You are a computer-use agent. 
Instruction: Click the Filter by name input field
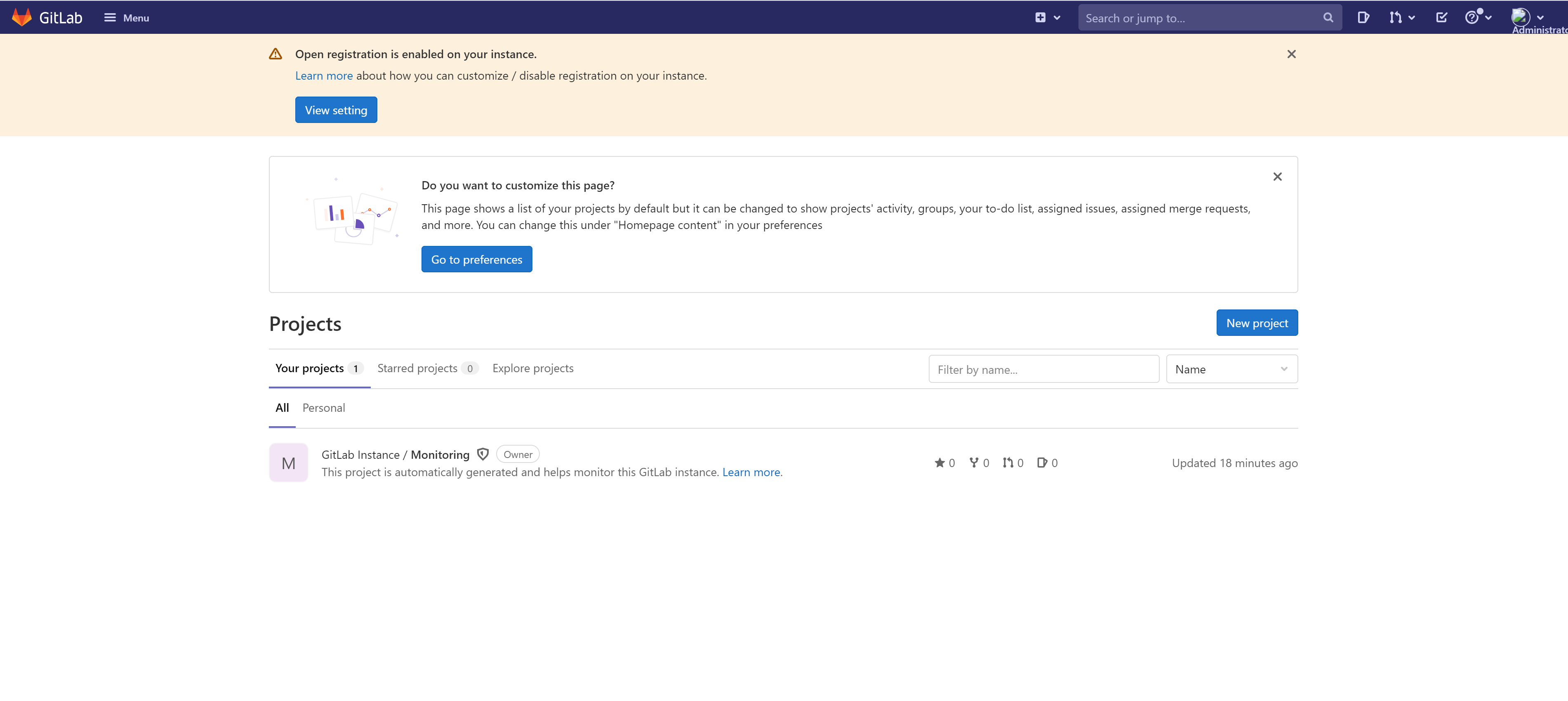click(x=1043, y=368)
